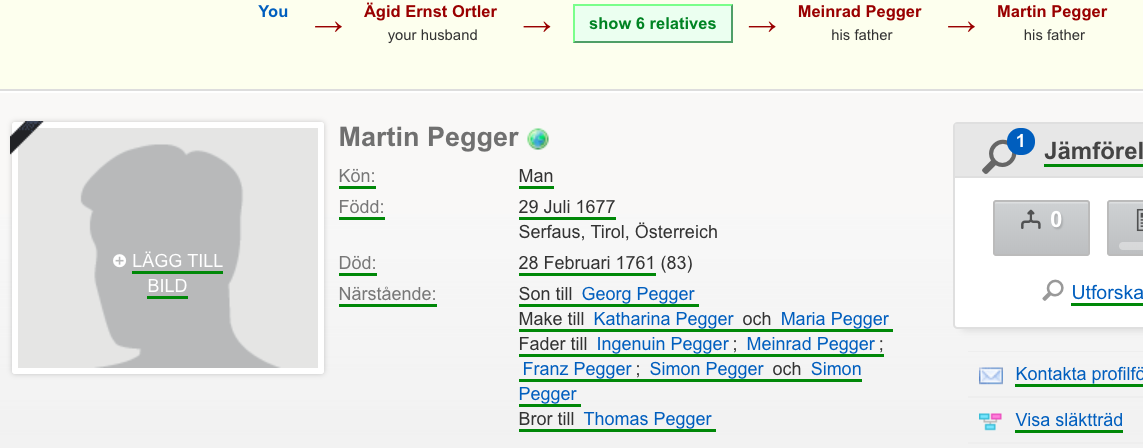Viewport: 1143px width, 448px height.
Task: Open father Georg Pegger's profile
Action: click(x=638, y=294)
